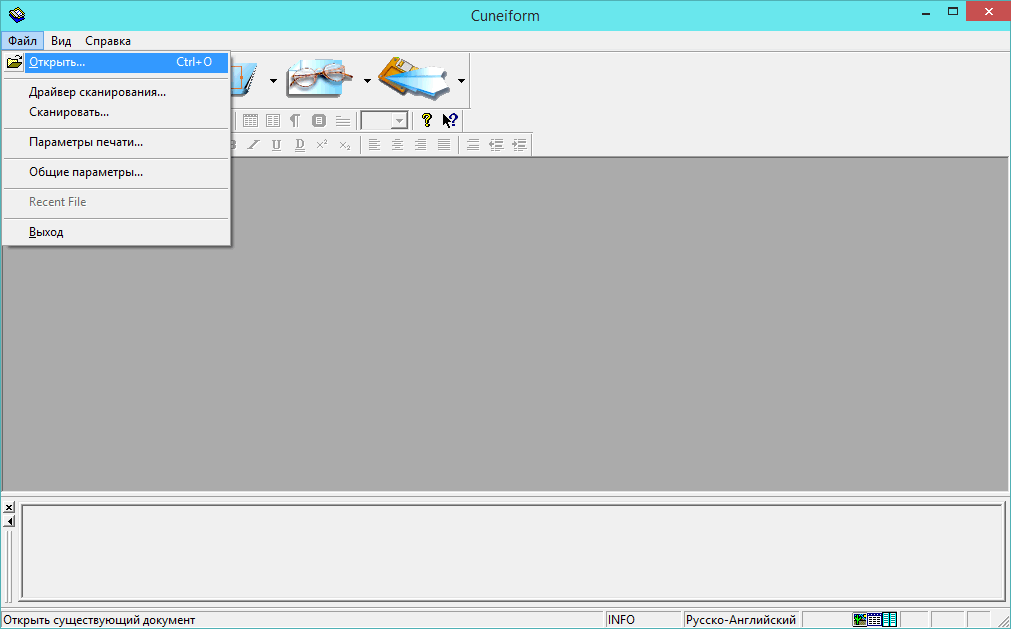Expand the dropdown arrow beside the floppy plane icon
Viewport: 1011px width, 629px height.
pos(461,81)
